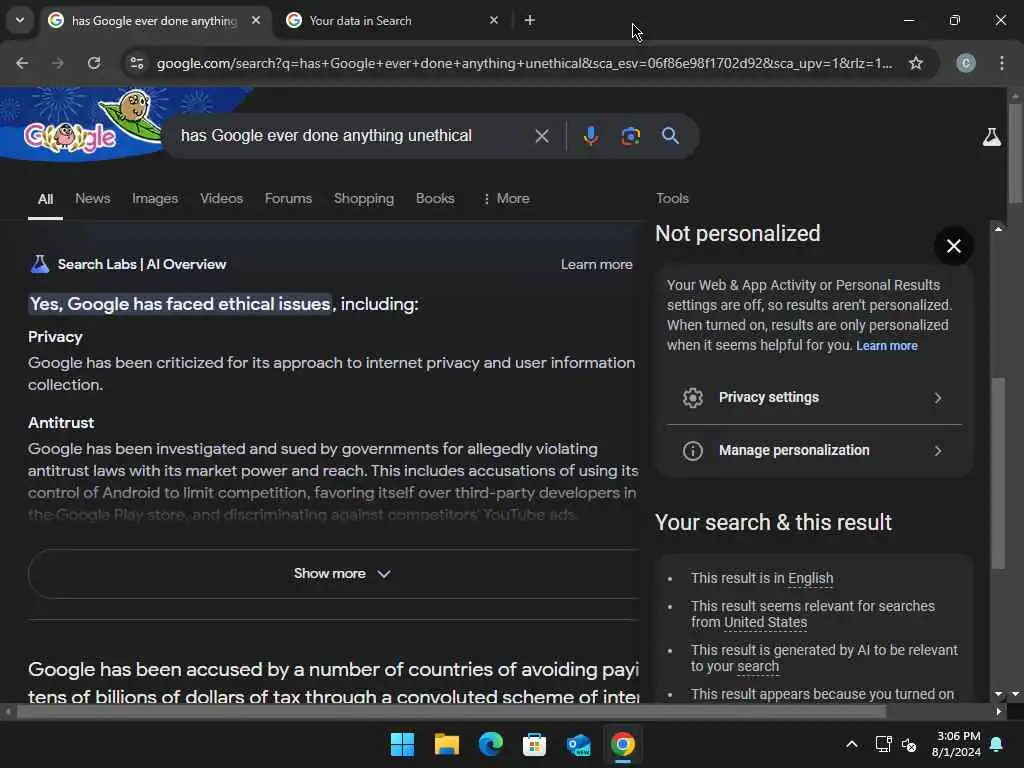The height and width of the screenshot is (768, 1024).
Task: Clear the search box text
Action: (x=542, y=136)
